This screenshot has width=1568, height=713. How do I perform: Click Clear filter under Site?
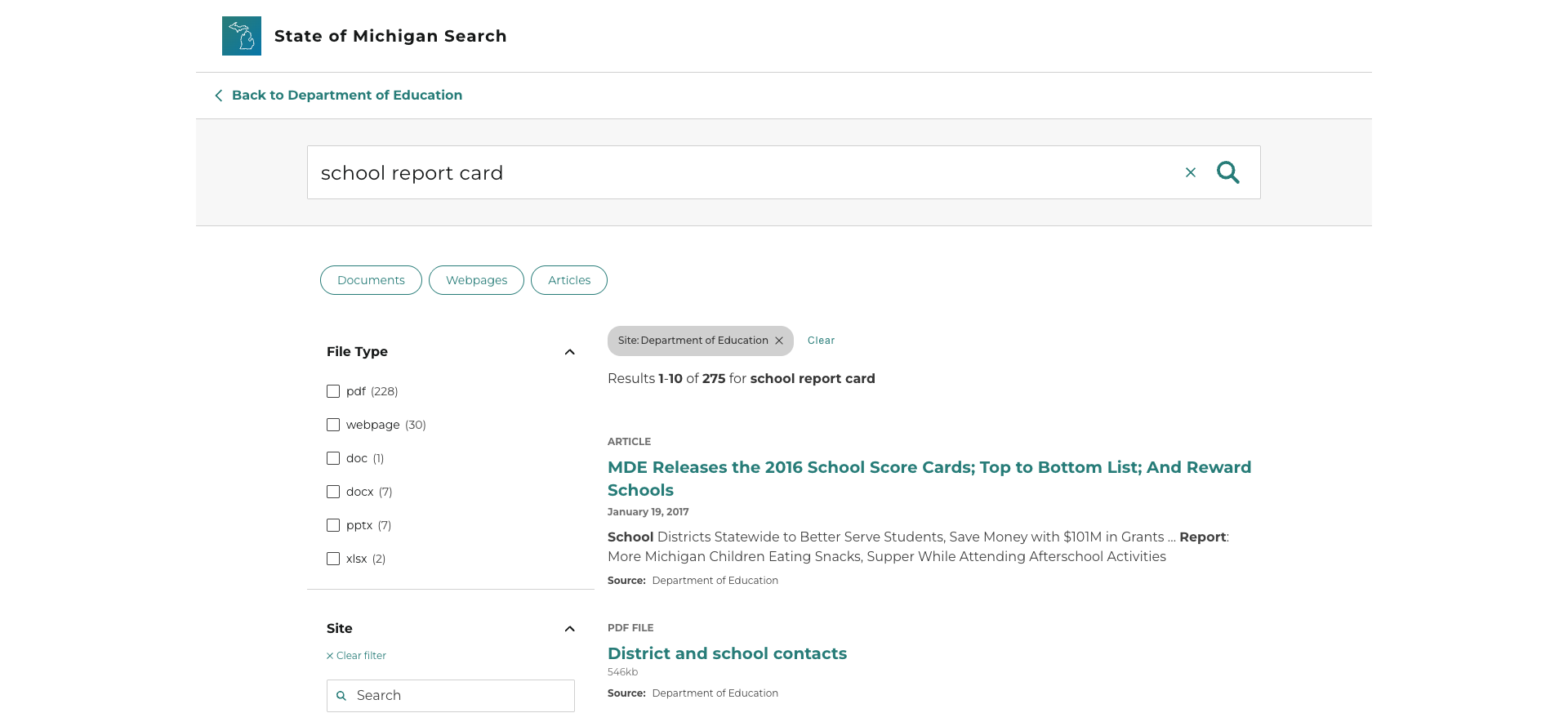(356, 656)
